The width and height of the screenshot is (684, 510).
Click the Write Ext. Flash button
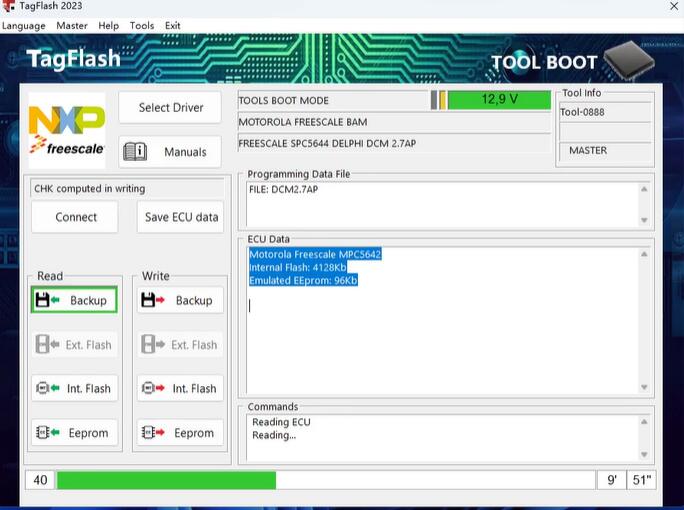click(x=180, y=345)
